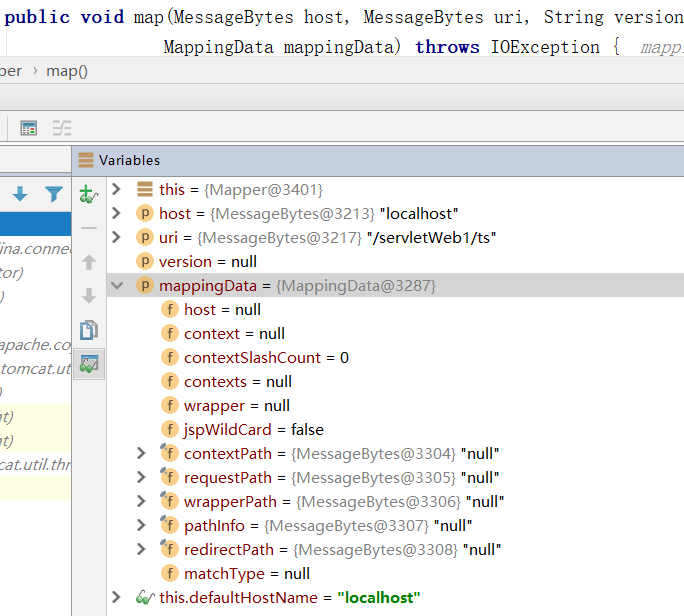Click the 'tomcat.ut' frame entry
The height and width of the screenshot is (616, 684).
coord(35,369)
